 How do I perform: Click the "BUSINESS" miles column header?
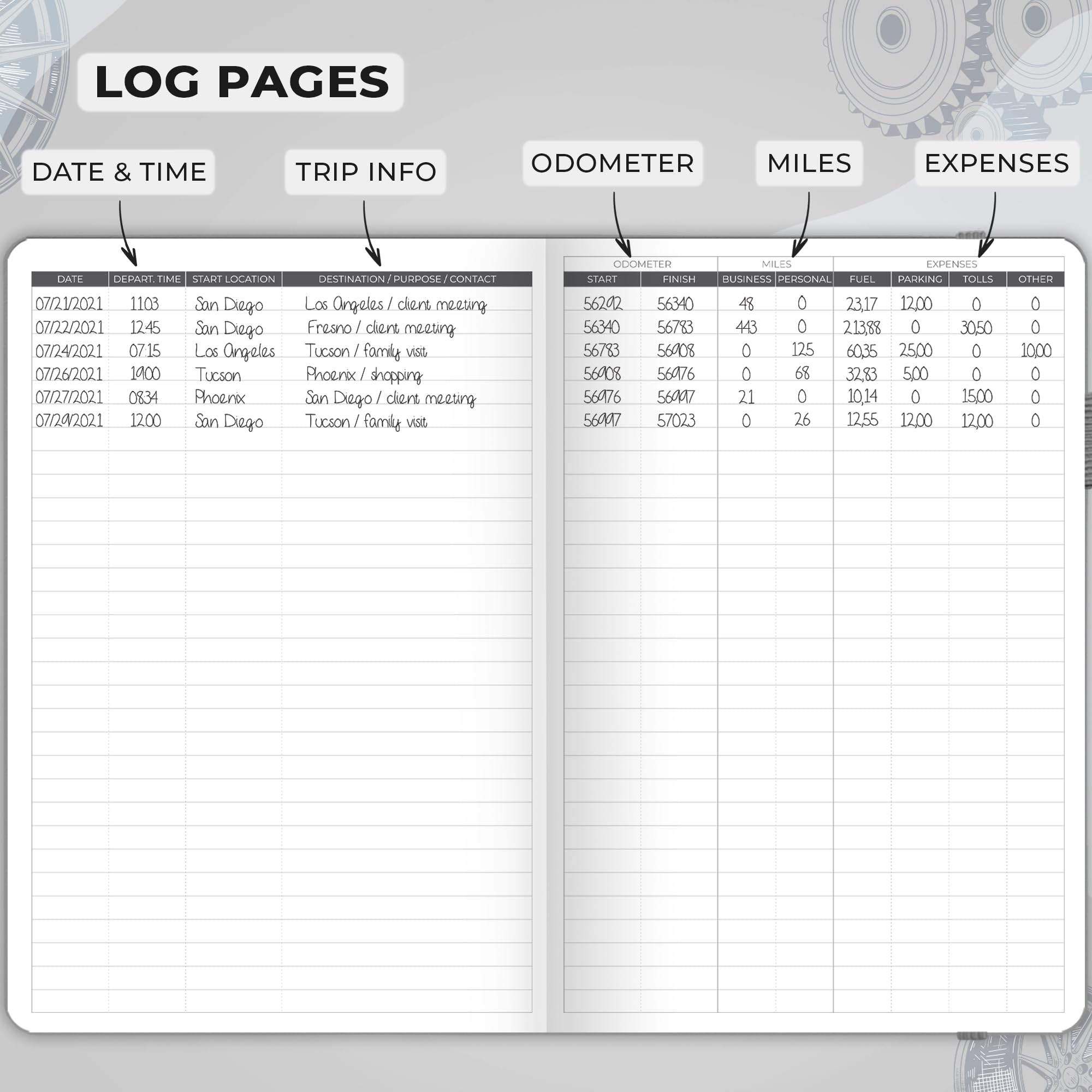[x=746, y=279]
